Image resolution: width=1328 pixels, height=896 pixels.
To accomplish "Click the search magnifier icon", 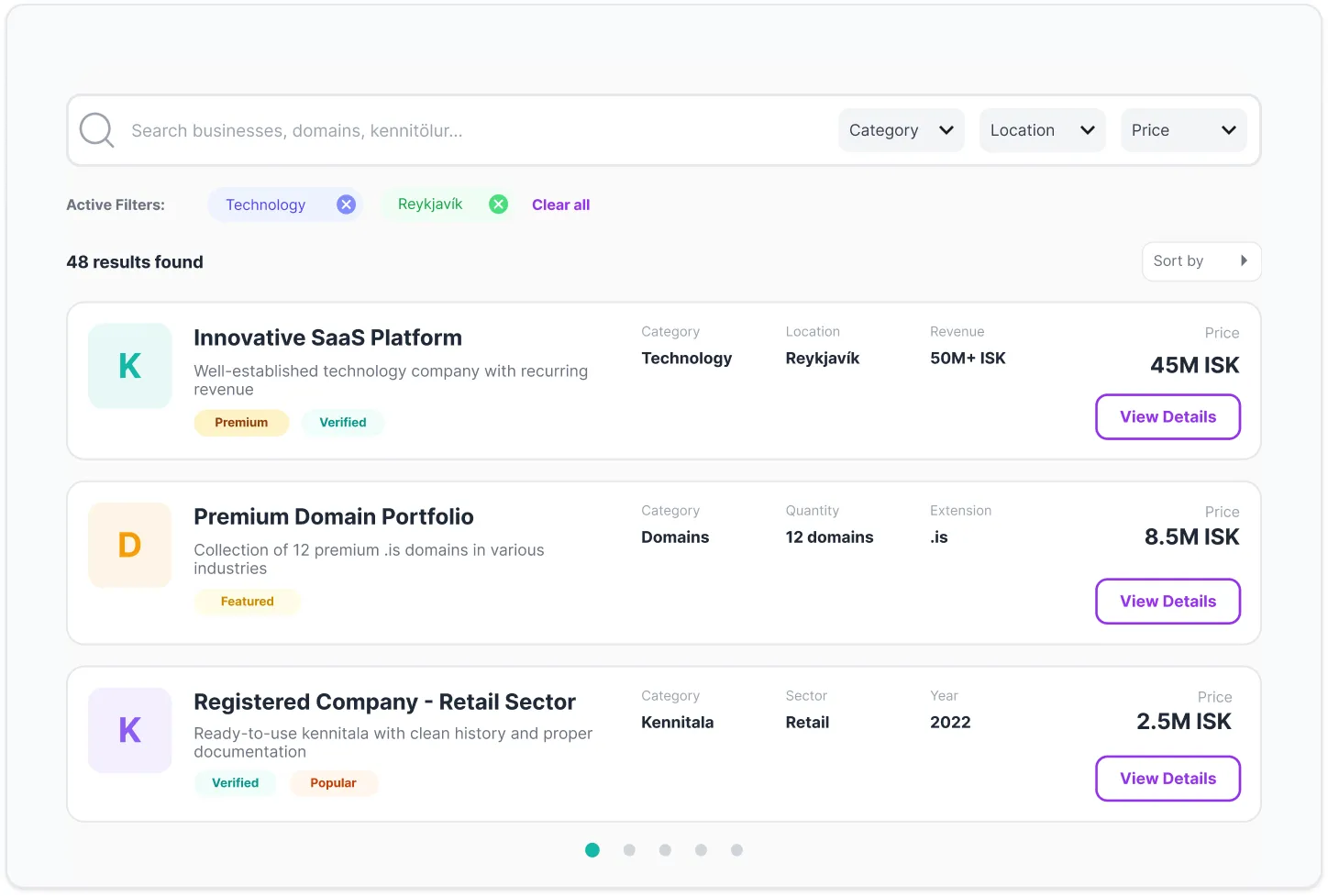I will tap(96, 130).
